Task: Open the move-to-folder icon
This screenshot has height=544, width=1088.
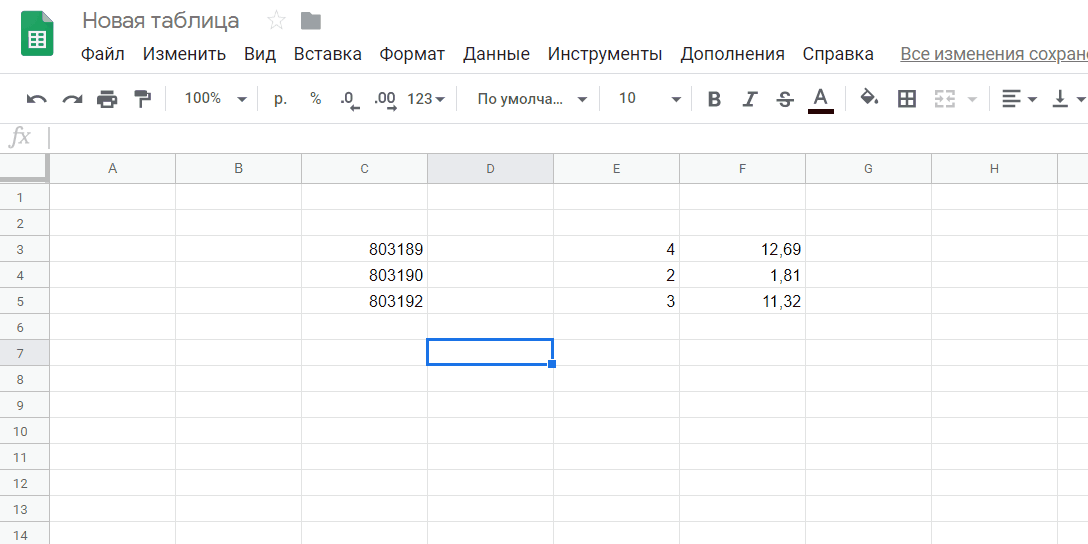Action: pyautogui.click(x=311, y=22)
